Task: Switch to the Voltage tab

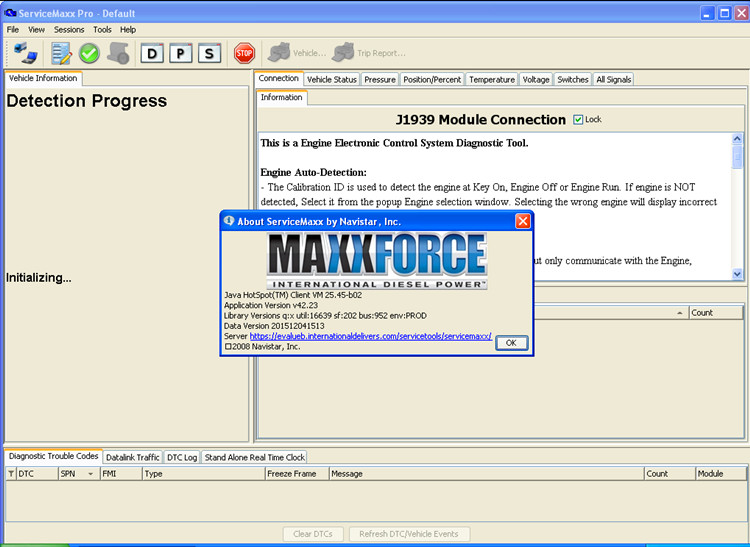Action: [x=536, y=79]
